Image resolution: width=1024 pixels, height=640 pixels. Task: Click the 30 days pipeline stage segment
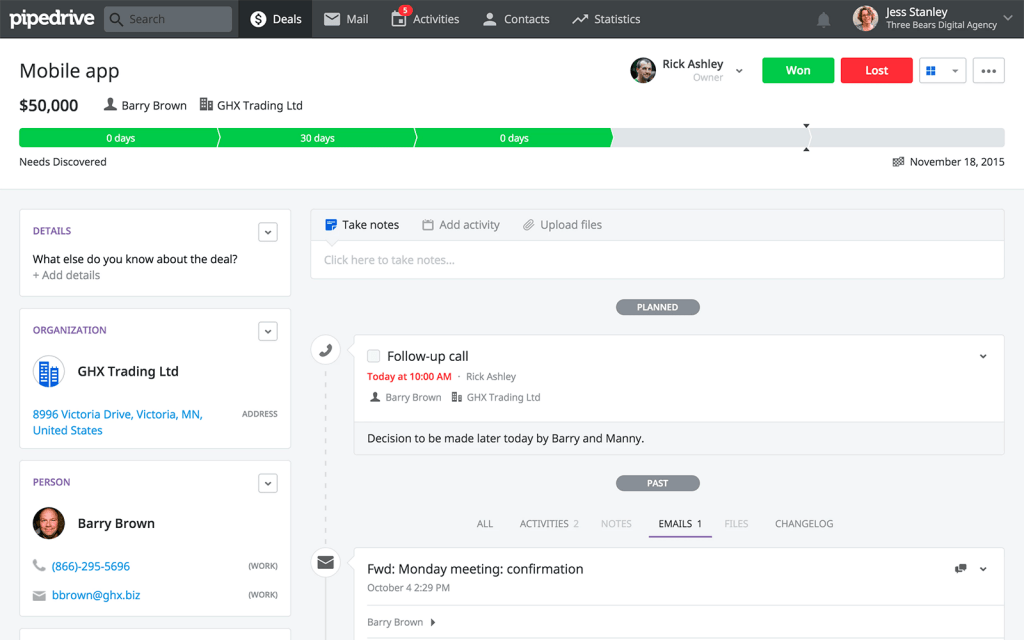317,137
